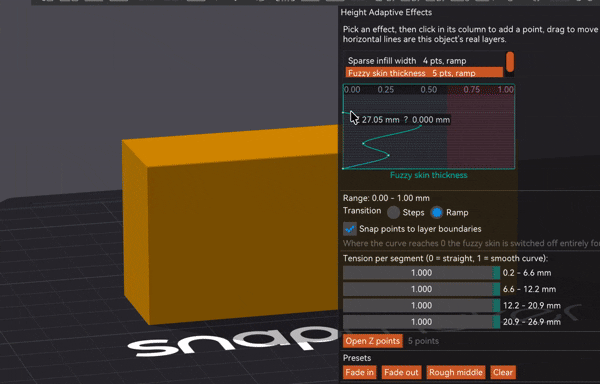Click the 0.50 axis label on graph
This screenshot has height=384, width=600.
coord(429,90)
